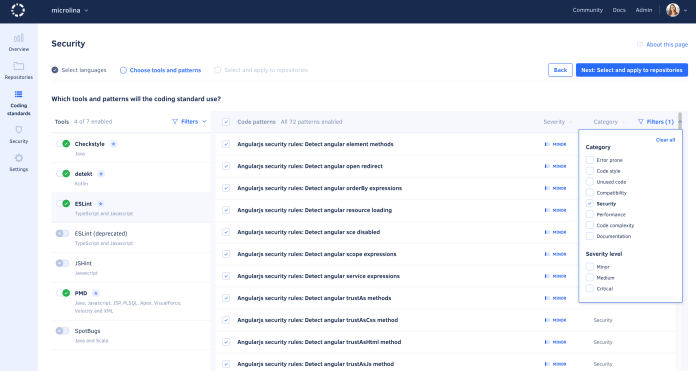The width and height of the screenshot is (696, 371).
Task: Open the Coding standards sidebar icon
Action: click(x=19, y=94)
